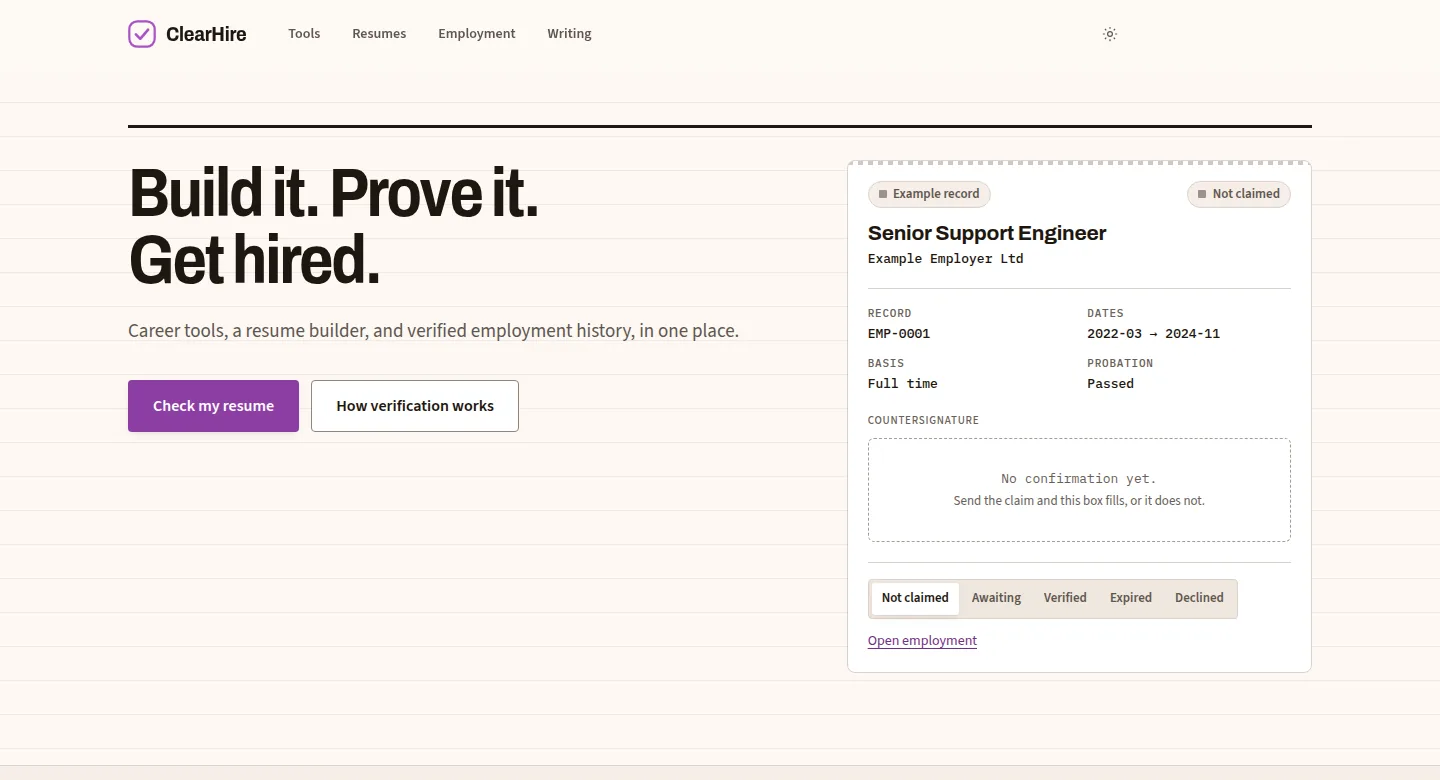Click the Build it. Prove it. headline
This screenshot has height=780, width=1440.
[x=334, y=193]
